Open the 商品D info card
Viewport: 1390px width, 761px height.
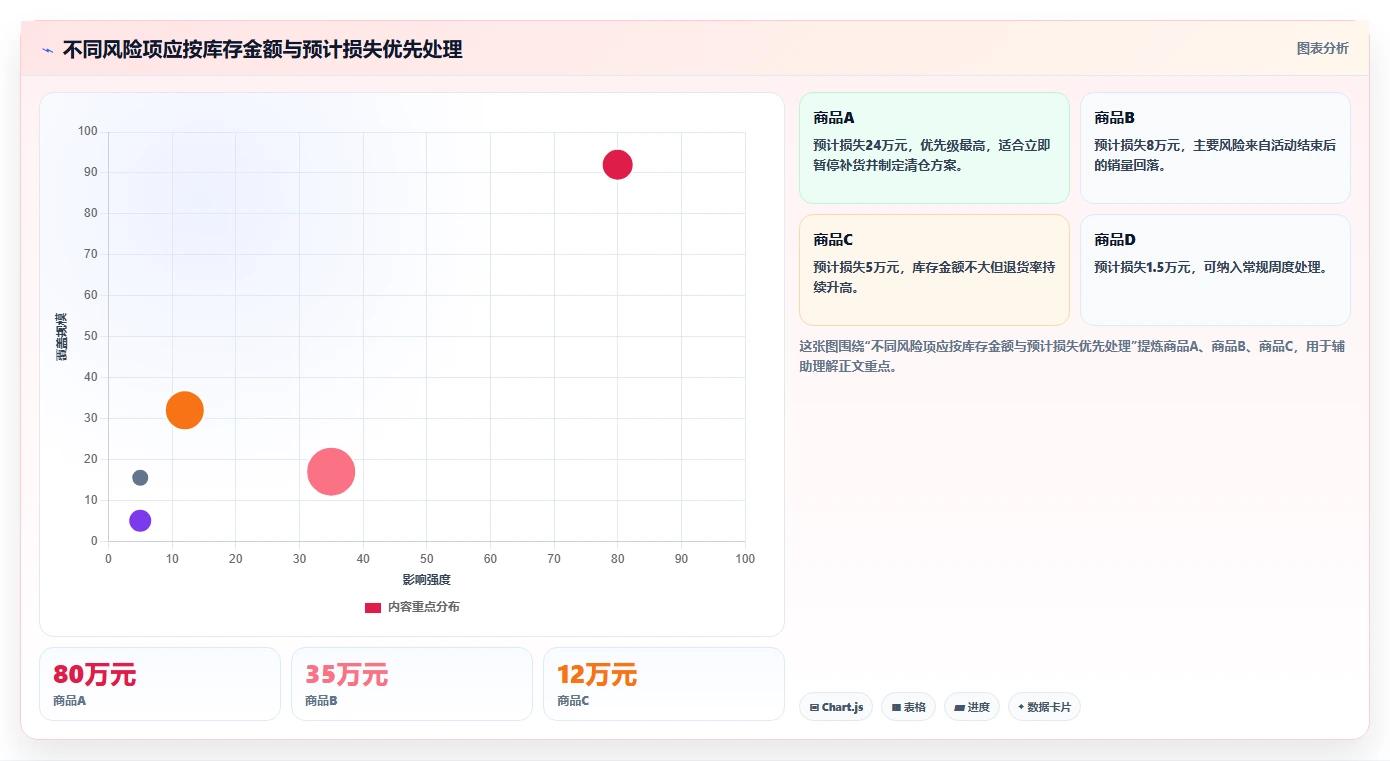tap(1215, 270)
